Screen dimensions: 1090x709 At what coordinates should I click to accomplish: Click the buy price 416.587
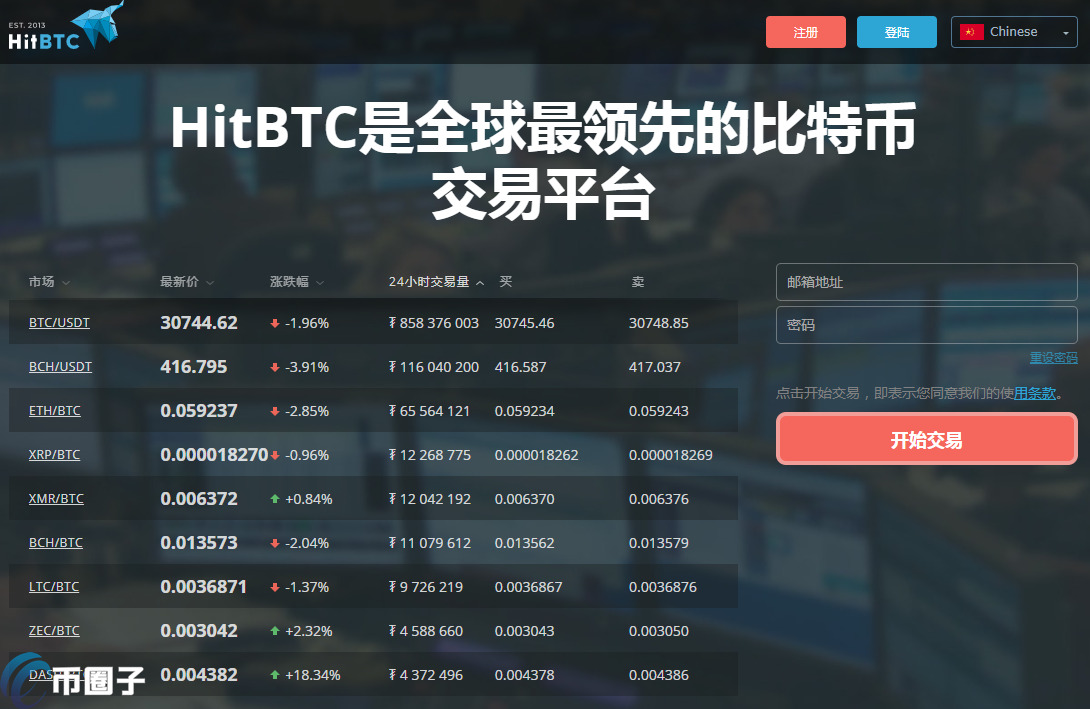[x=520, y=366]
